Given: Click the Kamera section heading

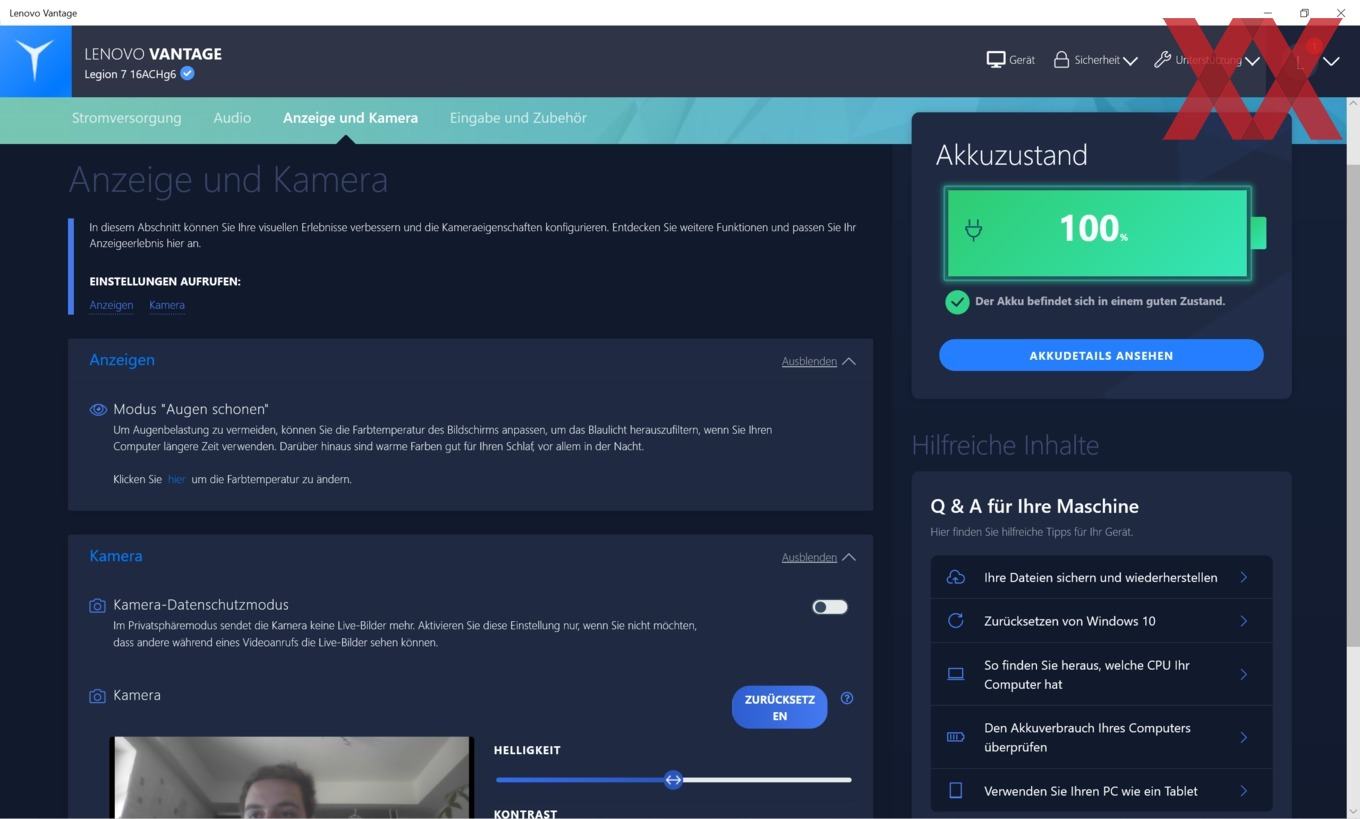Looking at the screenshot, I should coord(116,556).
